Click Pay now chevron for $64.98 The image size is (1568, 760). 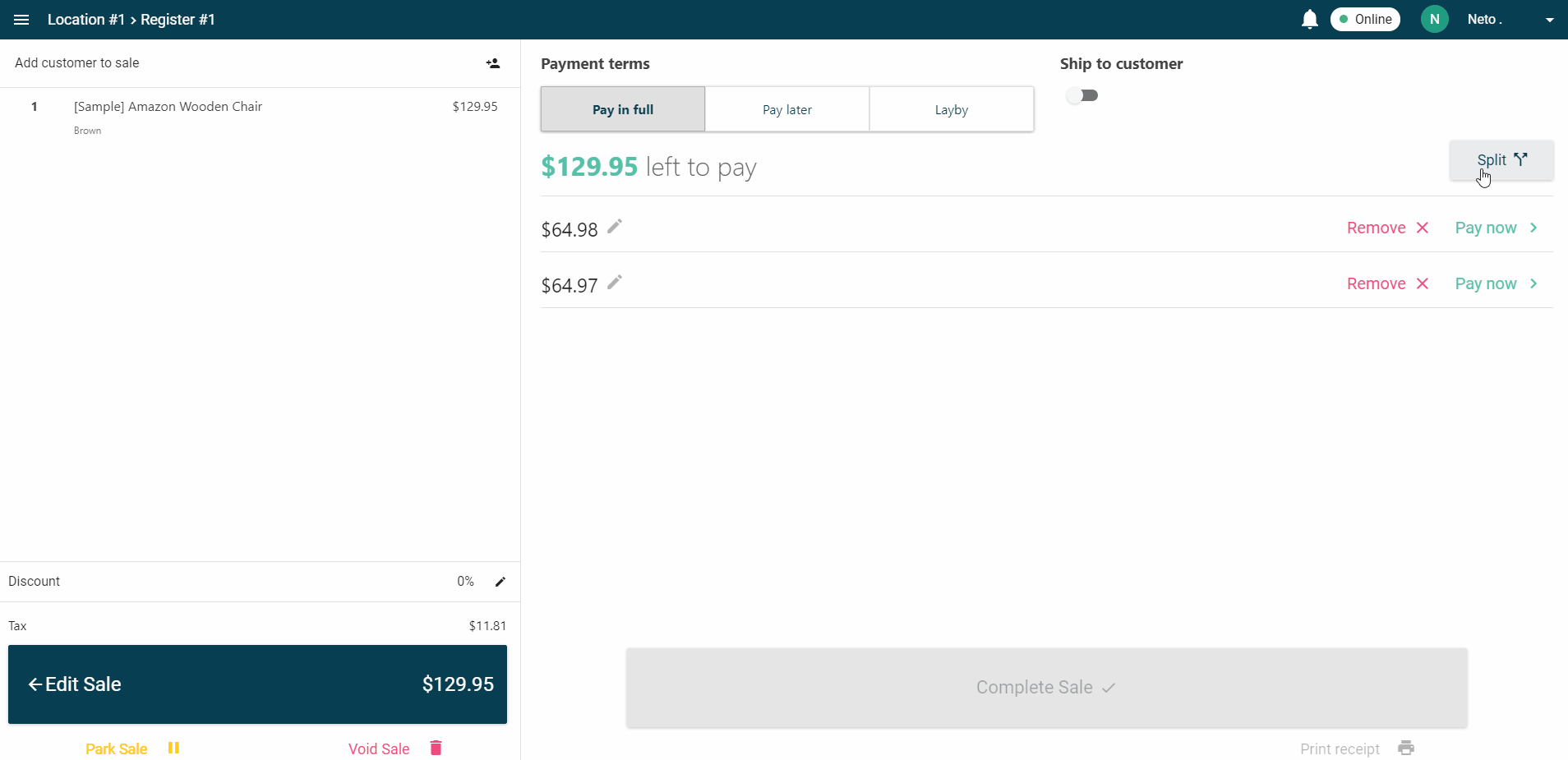click(x=1533, y=228)
